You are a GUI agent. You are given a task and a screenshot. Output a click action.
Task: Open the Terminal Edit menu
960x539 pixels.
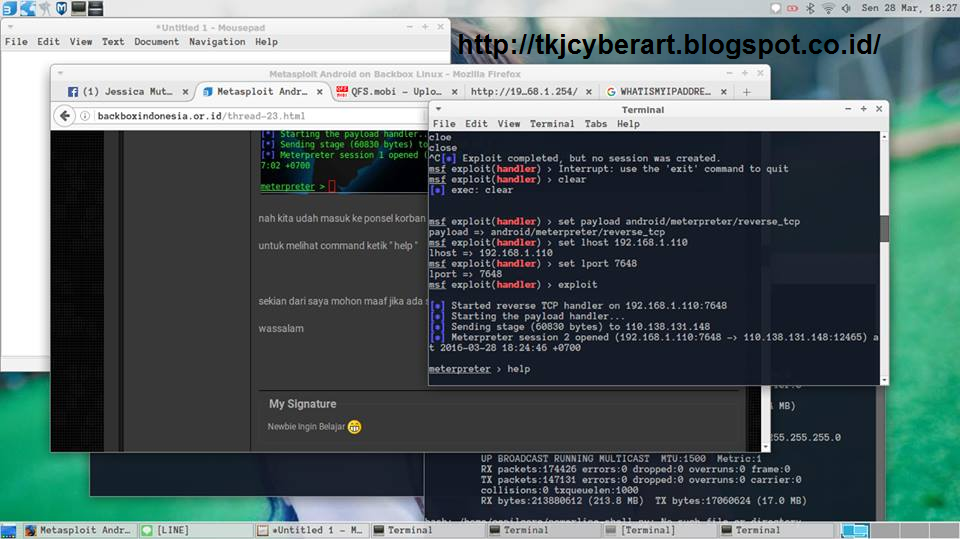coord(476,124)
